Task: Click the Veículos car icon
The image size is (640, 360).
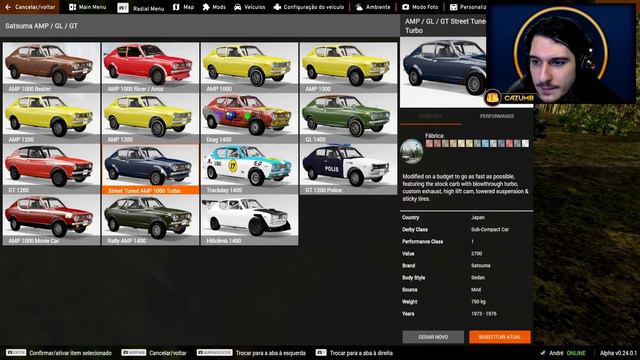Action: 238,7
